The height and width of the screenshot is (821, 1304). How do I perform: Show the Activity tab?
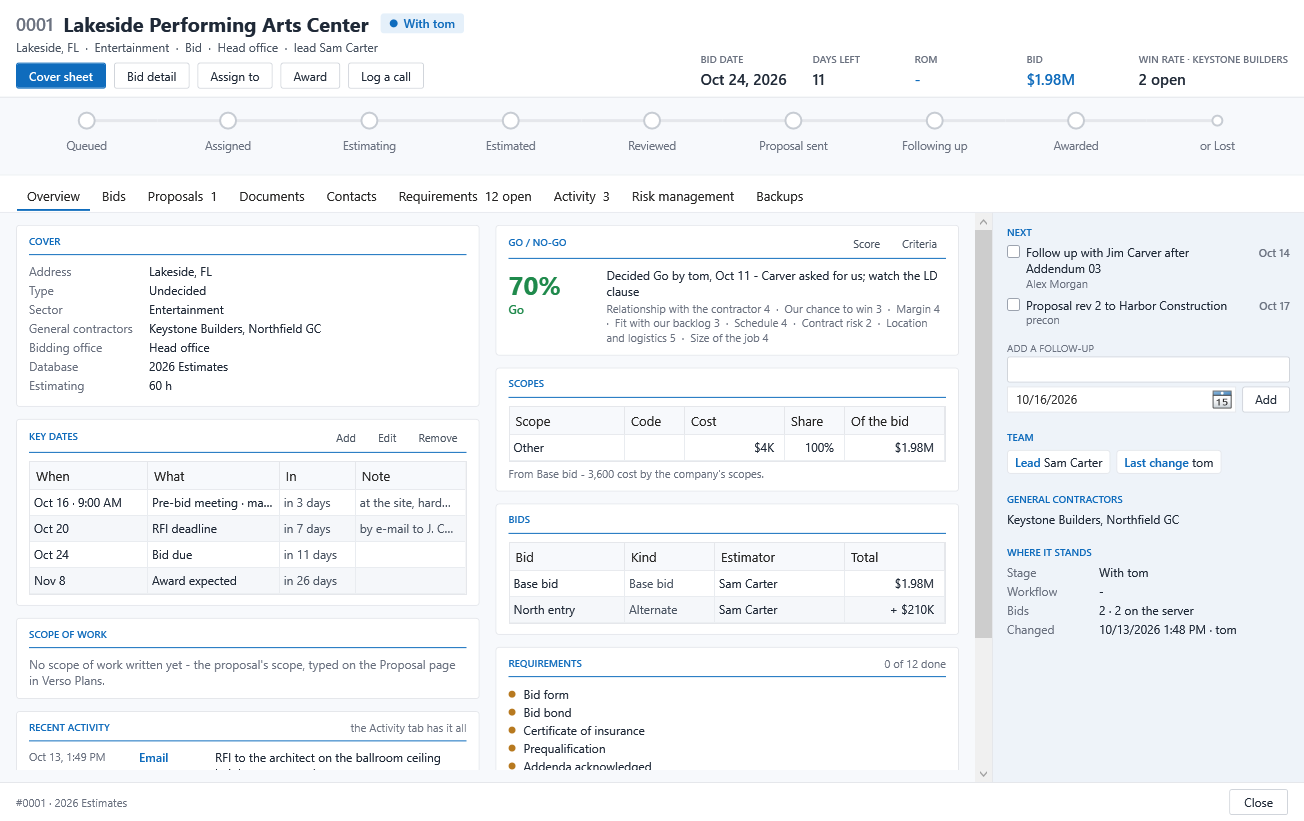[x=582, y=197]
